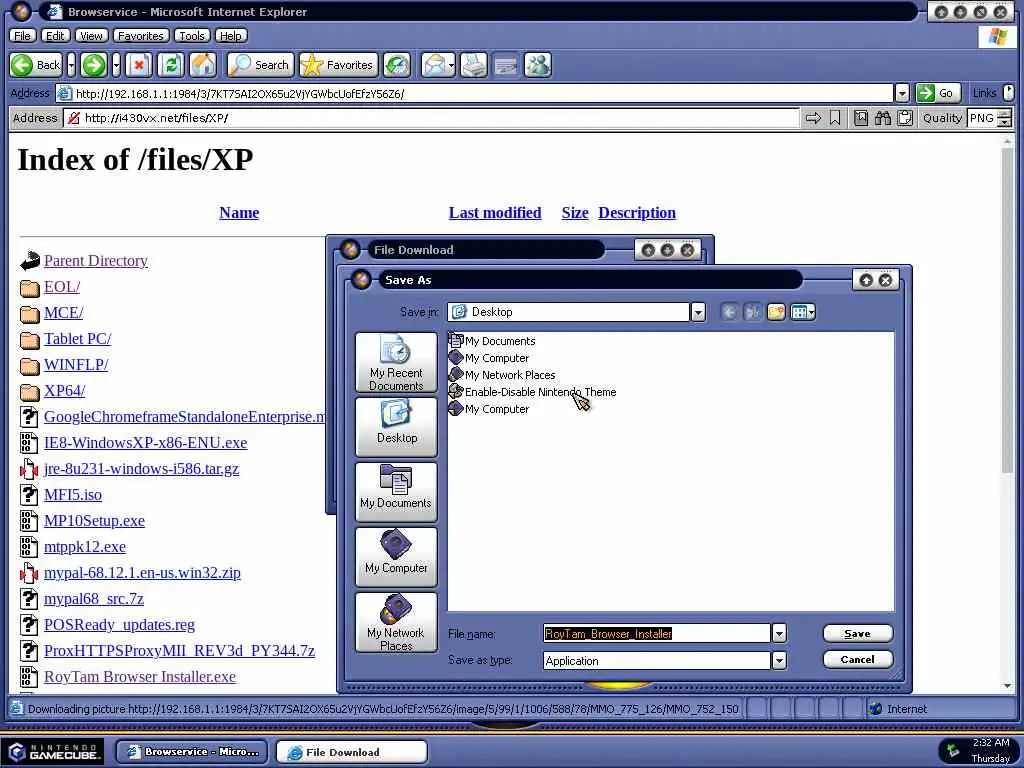Adjust the Quality PNG stepper
1024x768 pixels.
1005,118
